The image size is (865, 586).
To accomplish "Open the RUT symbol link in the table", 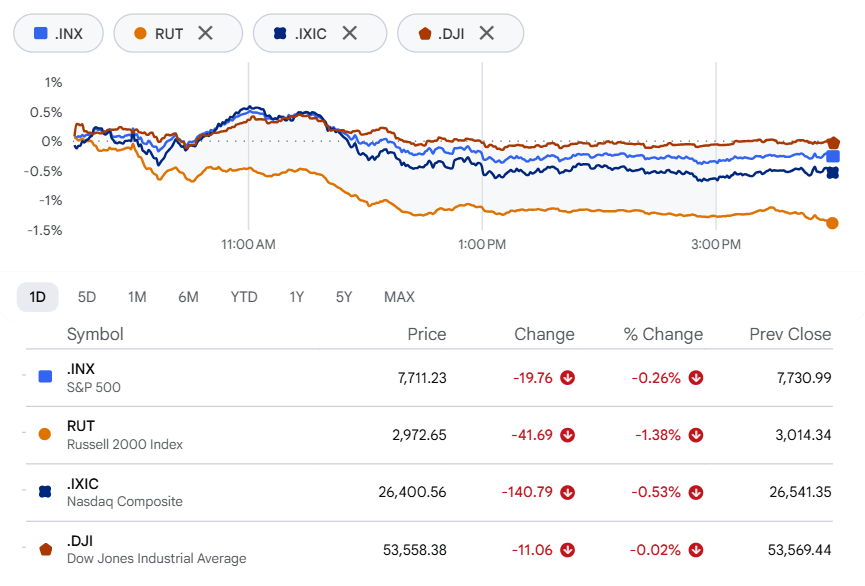I will (81, 426).
